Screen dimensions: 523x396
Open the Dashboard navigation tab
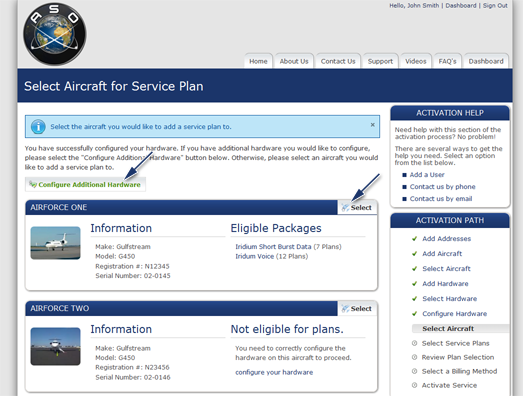pos(486,61)
